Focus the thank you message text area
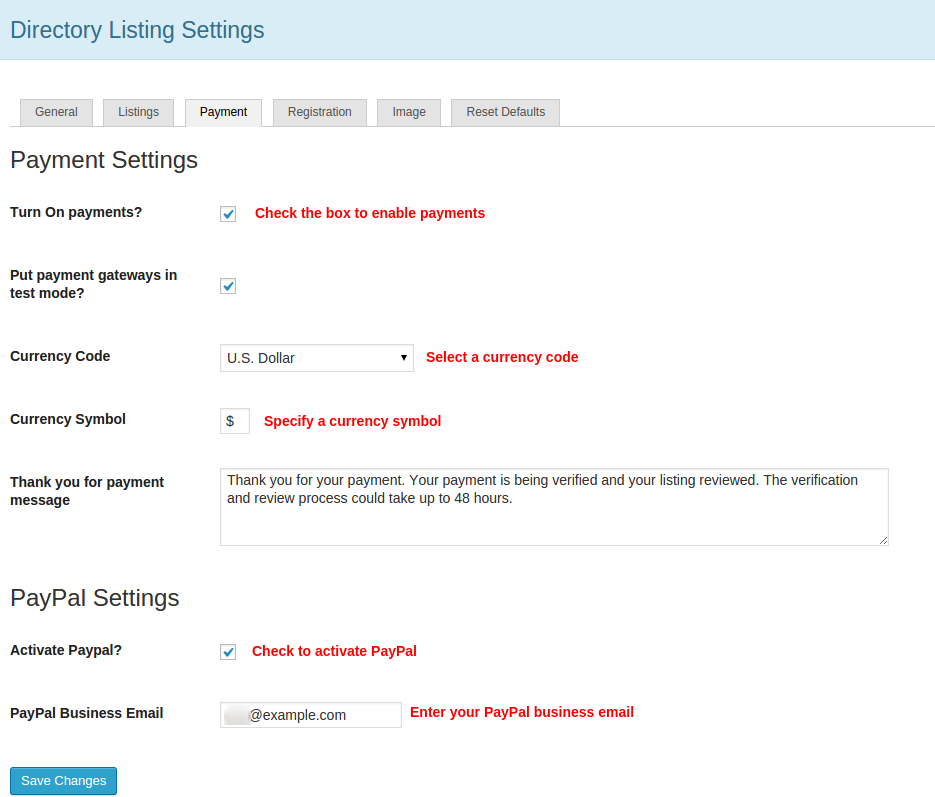 (553, 507)
